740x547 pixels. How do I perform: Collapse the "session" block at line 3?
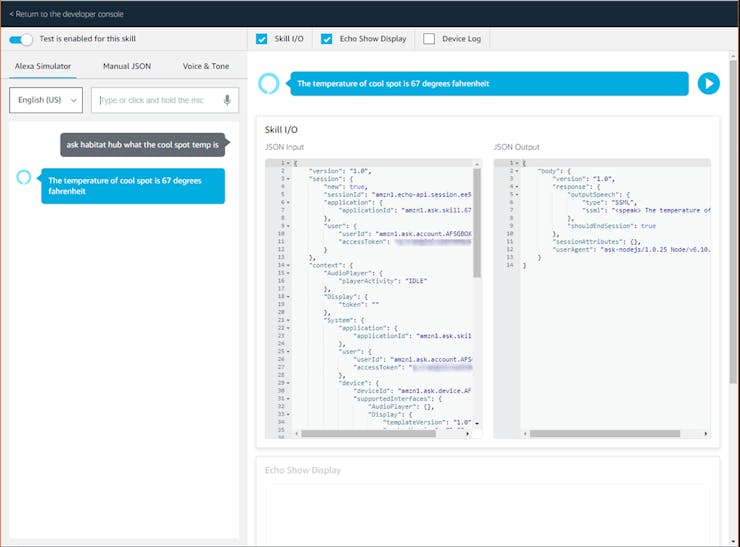(x=288, y=179)
